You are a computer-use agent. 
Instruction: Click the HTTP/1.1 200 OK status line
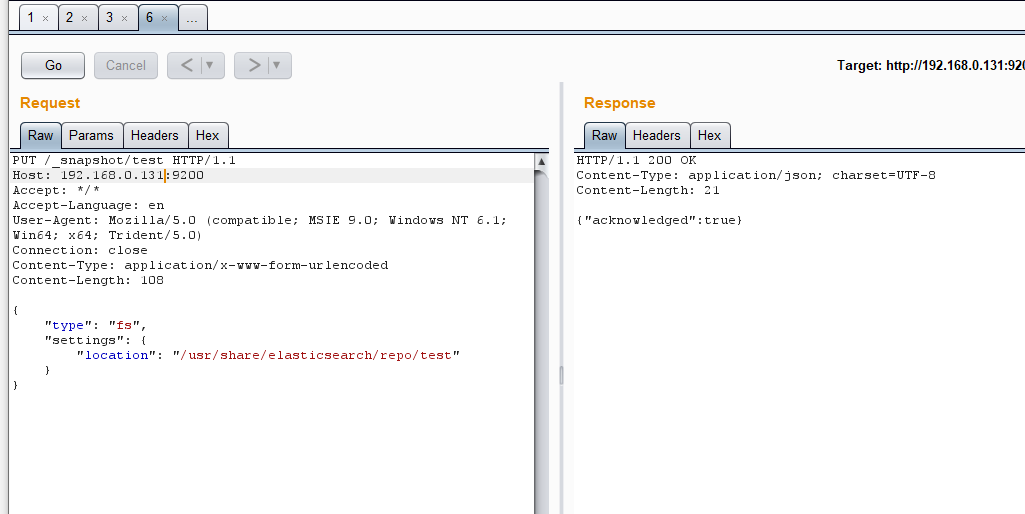pyautogui.click(x=636, y=160)
